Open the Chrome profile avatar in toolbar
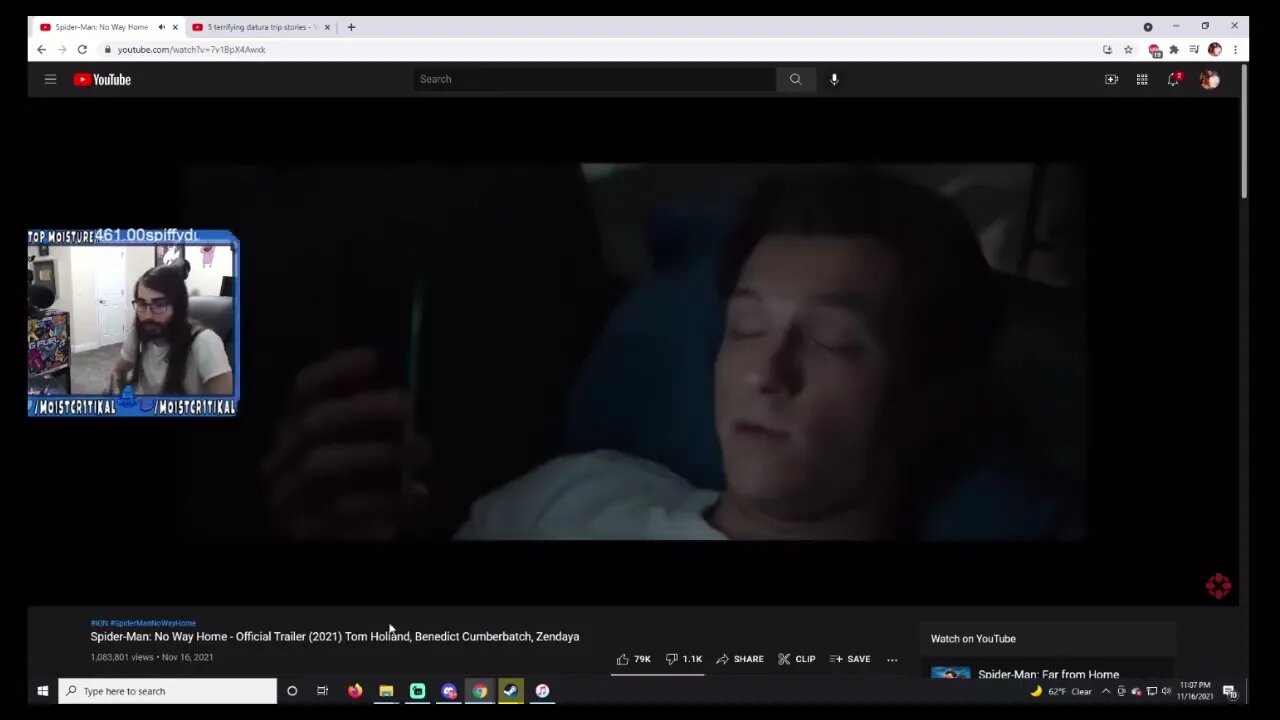The height and width of the screenshot is (720, 1280). pyautogui.click(x=1215, y=49)
